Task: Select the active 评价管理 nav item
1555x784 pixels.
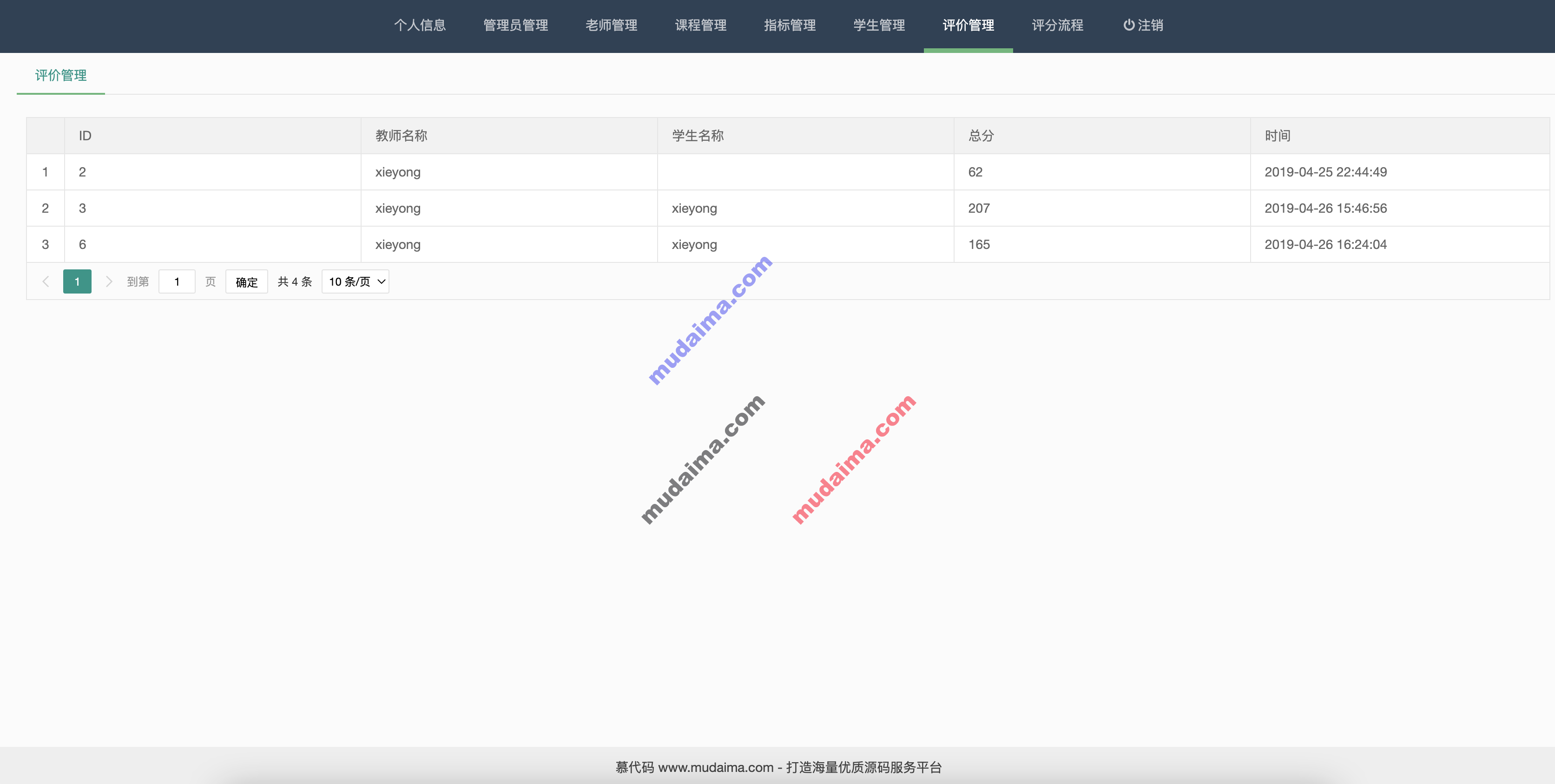Action: pos(968,26)
